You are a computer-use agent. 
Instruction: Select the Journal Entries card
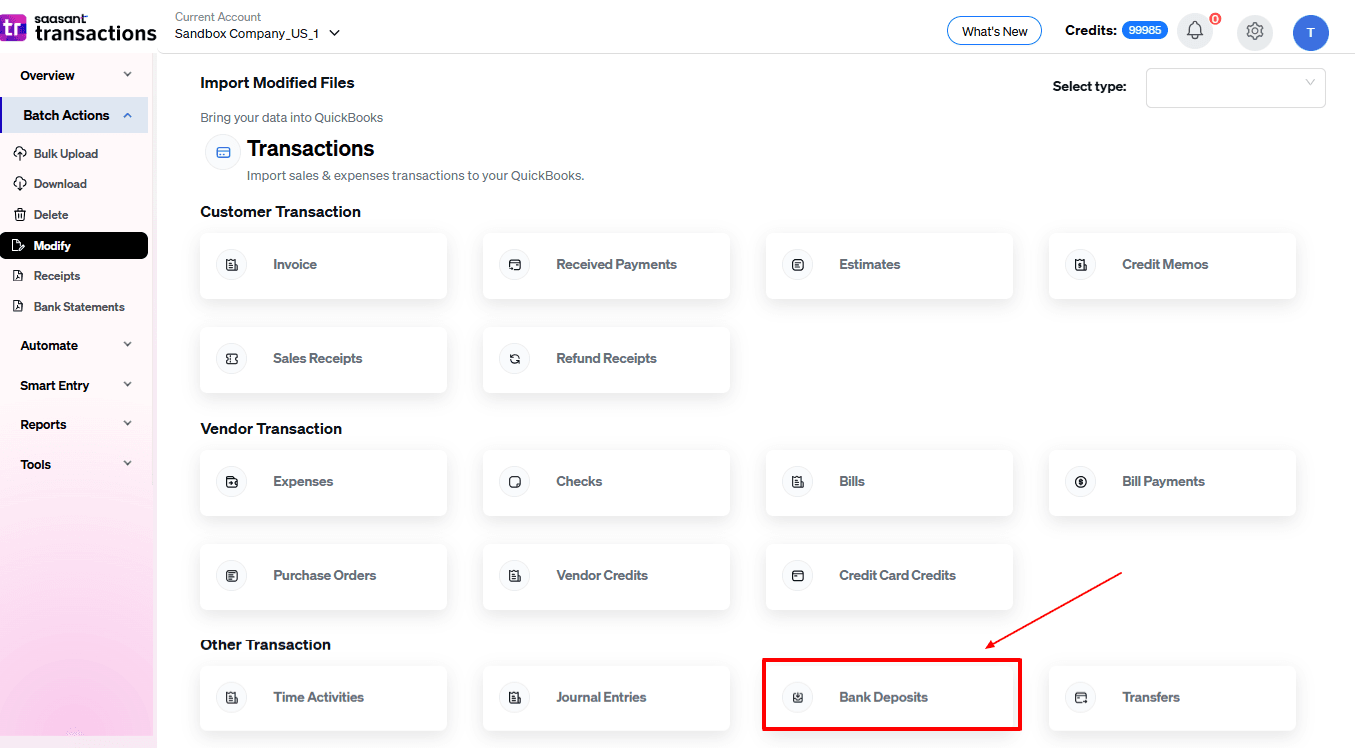[606, 698]
